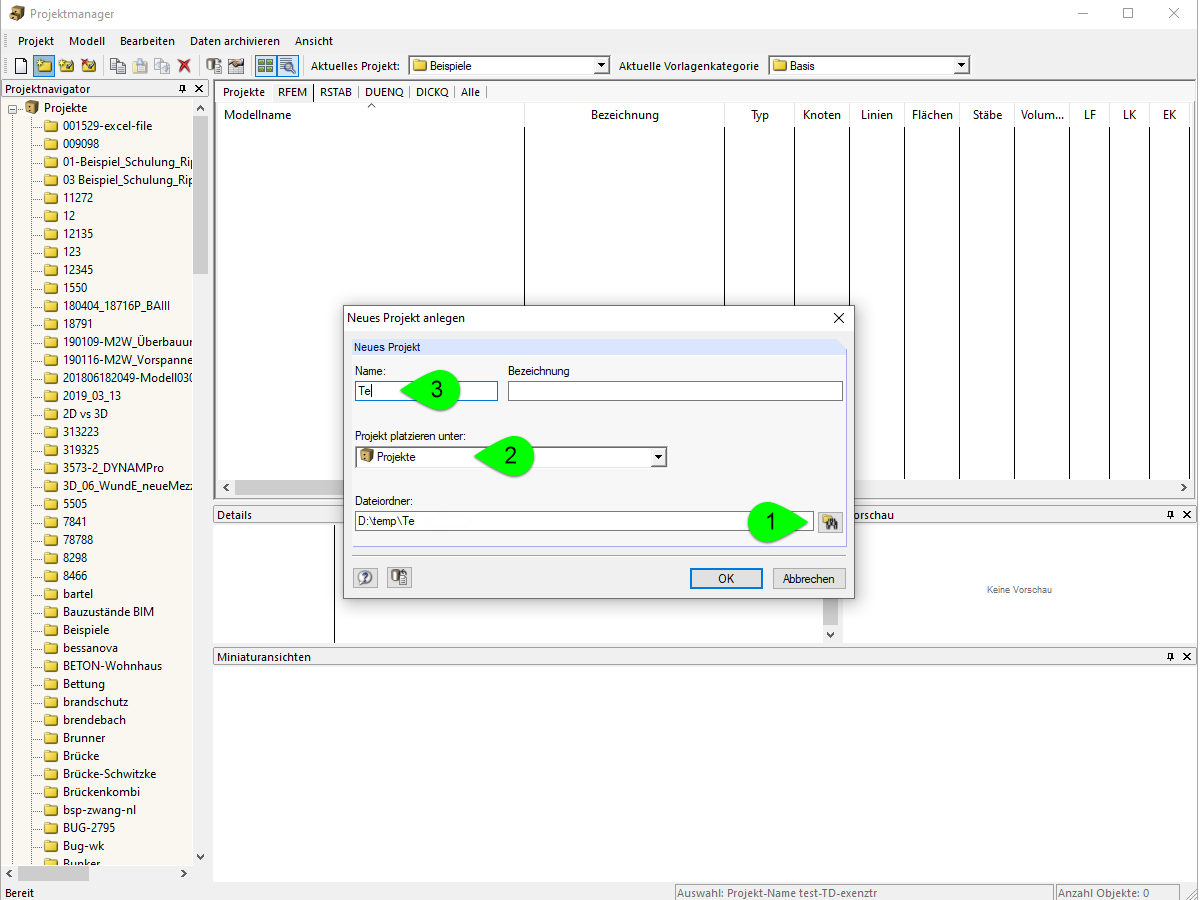
Task: Click the paste toolbar icon
Action: pyautogui.click(x=139, y=65)
